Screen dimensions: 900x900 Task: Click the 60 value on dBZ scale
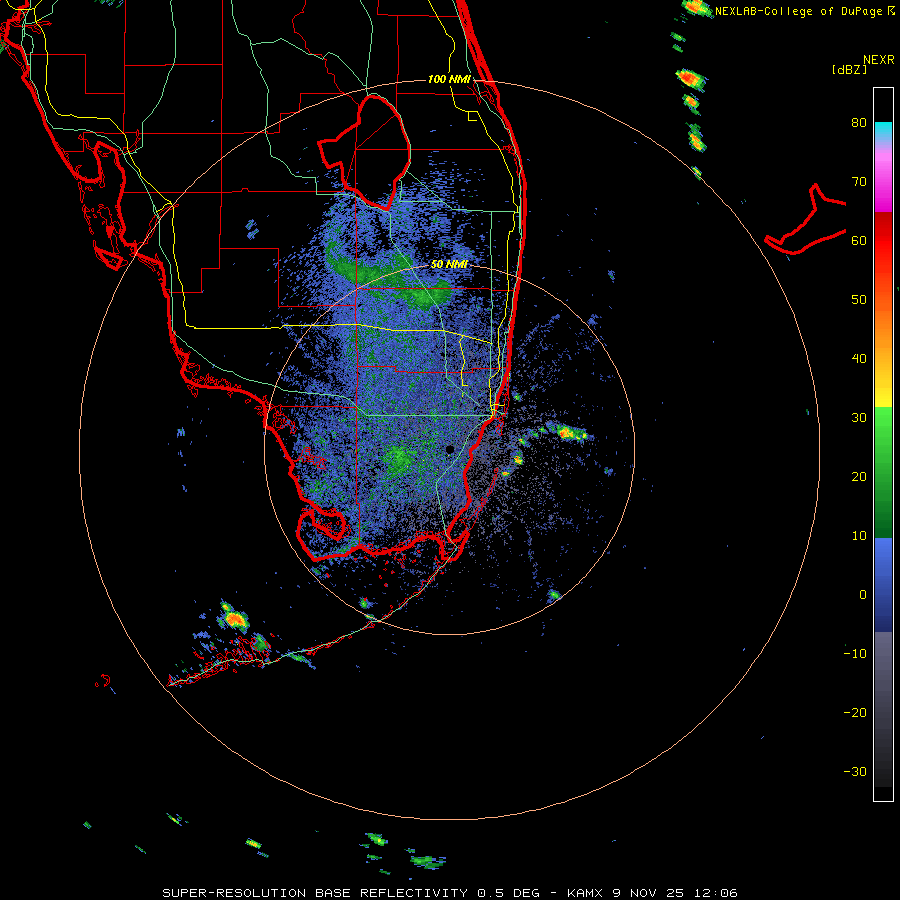pos(859,240)
